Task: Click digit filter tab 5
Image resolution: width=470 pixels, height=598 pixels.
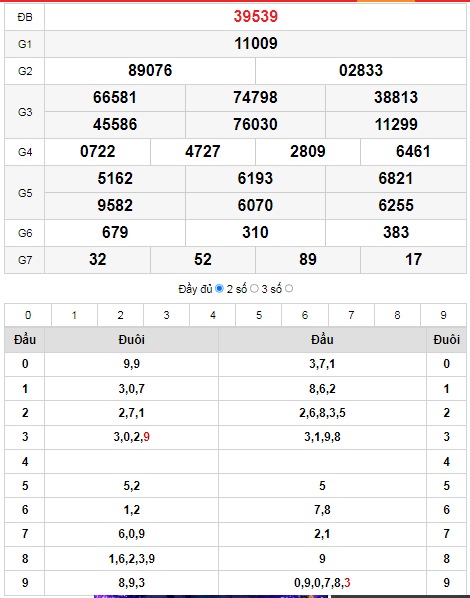Action: 259,315
